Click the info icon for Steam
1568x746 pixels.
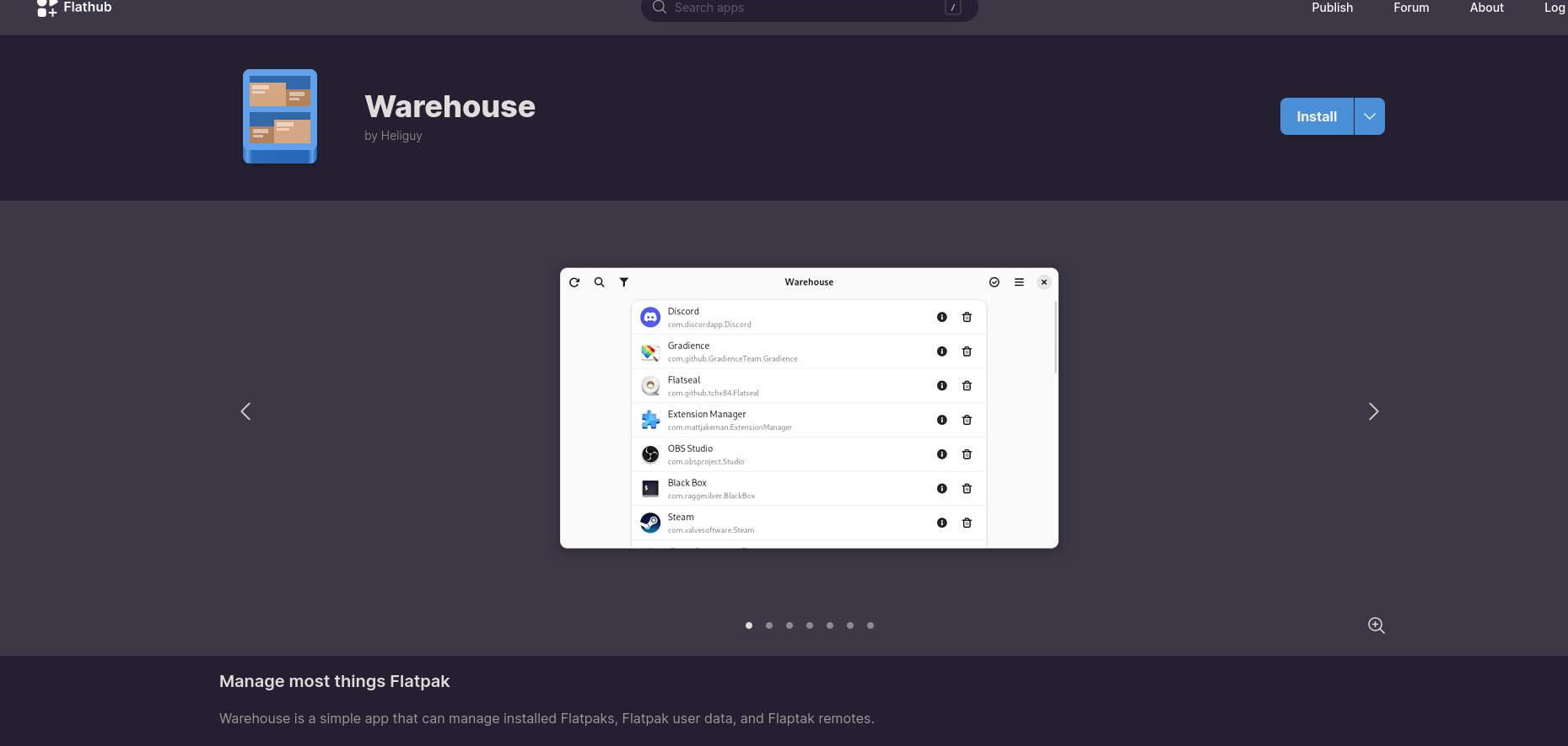click(x=942, y=523)
